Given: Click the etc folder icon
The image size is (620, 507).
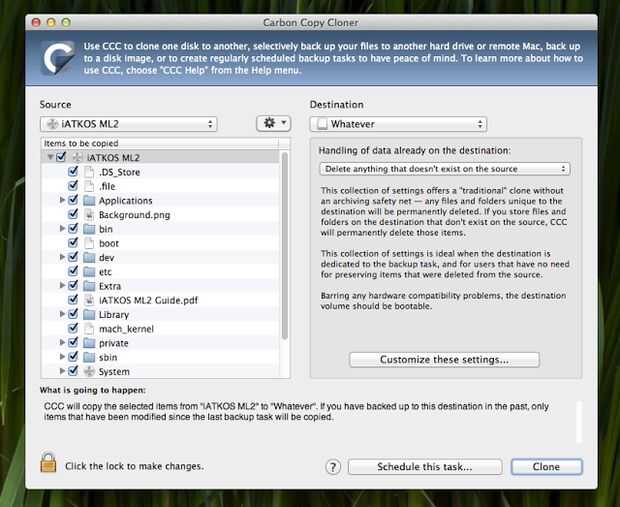Looking at the screenshot, I should [89, 272].
